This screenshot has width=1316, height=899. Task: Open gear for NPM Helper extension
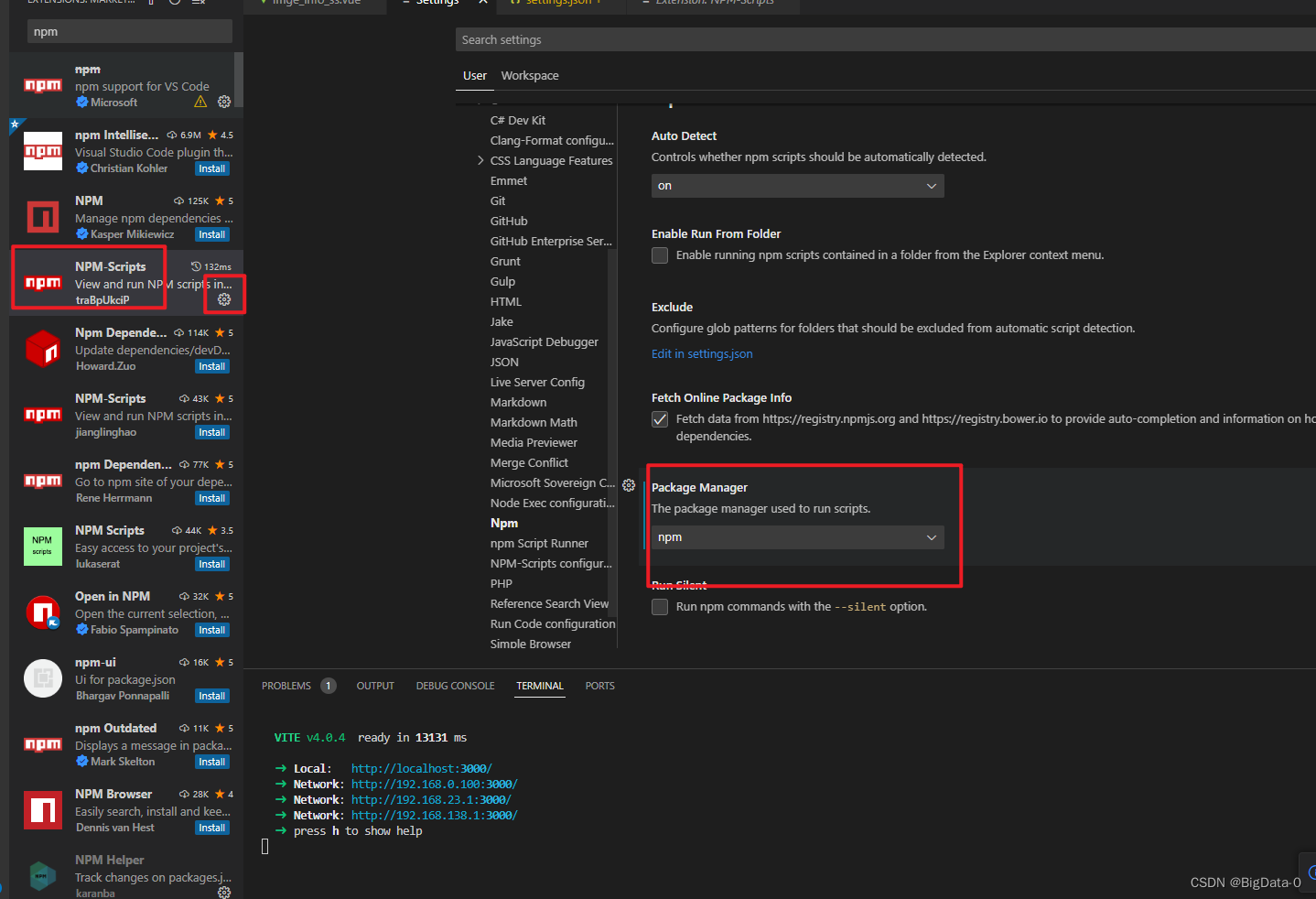click(224, 892)
